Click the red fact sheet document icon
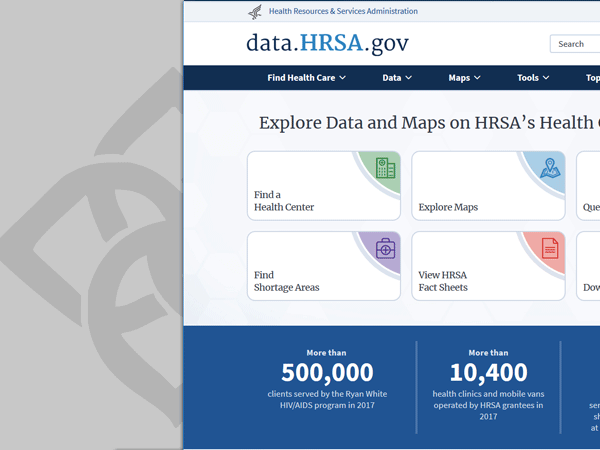This screenshot has height=450, width=600. pos(550,248)
